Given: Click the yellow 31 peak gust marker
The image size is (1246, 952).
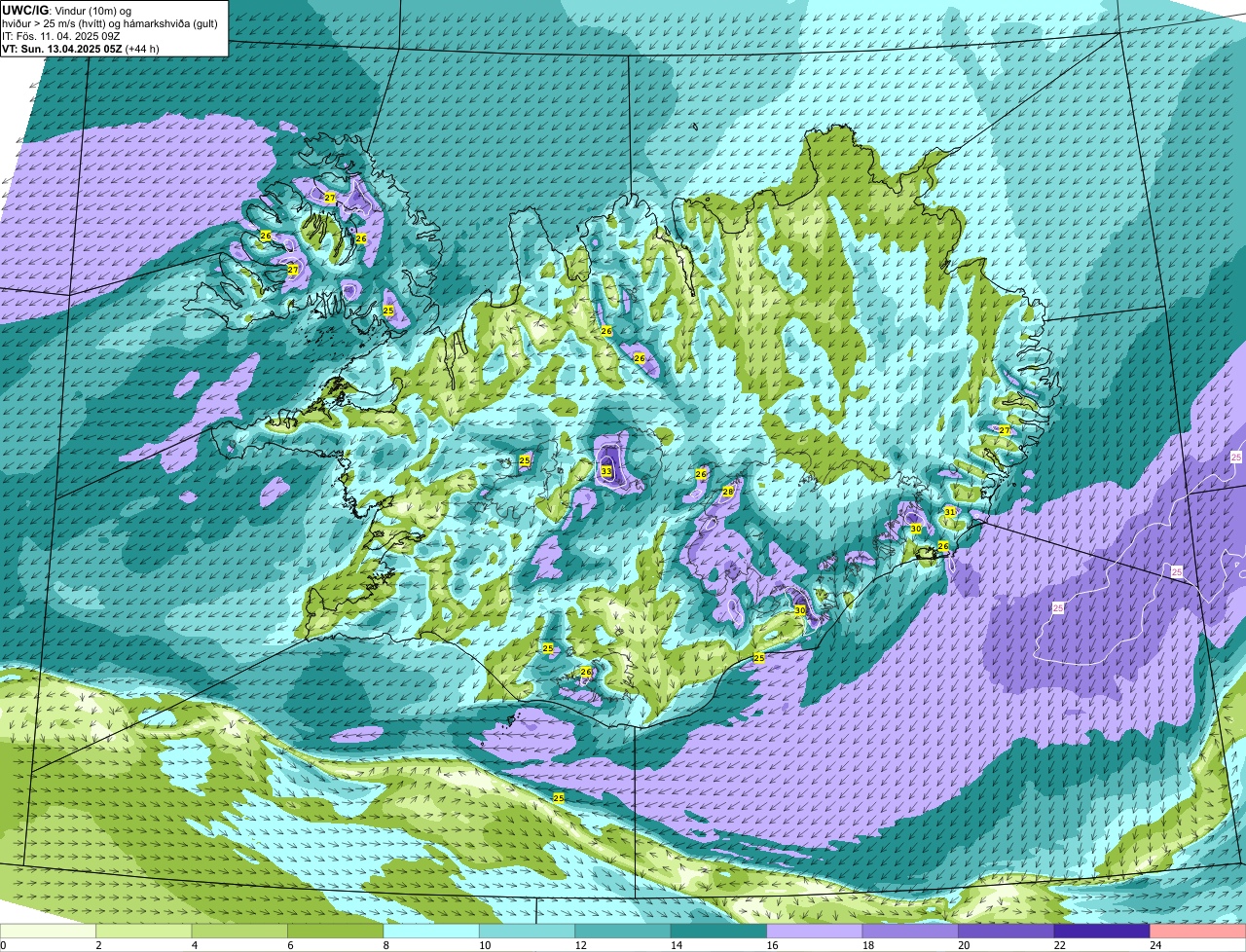Looking at the screenshot, I should click(950, 512).
